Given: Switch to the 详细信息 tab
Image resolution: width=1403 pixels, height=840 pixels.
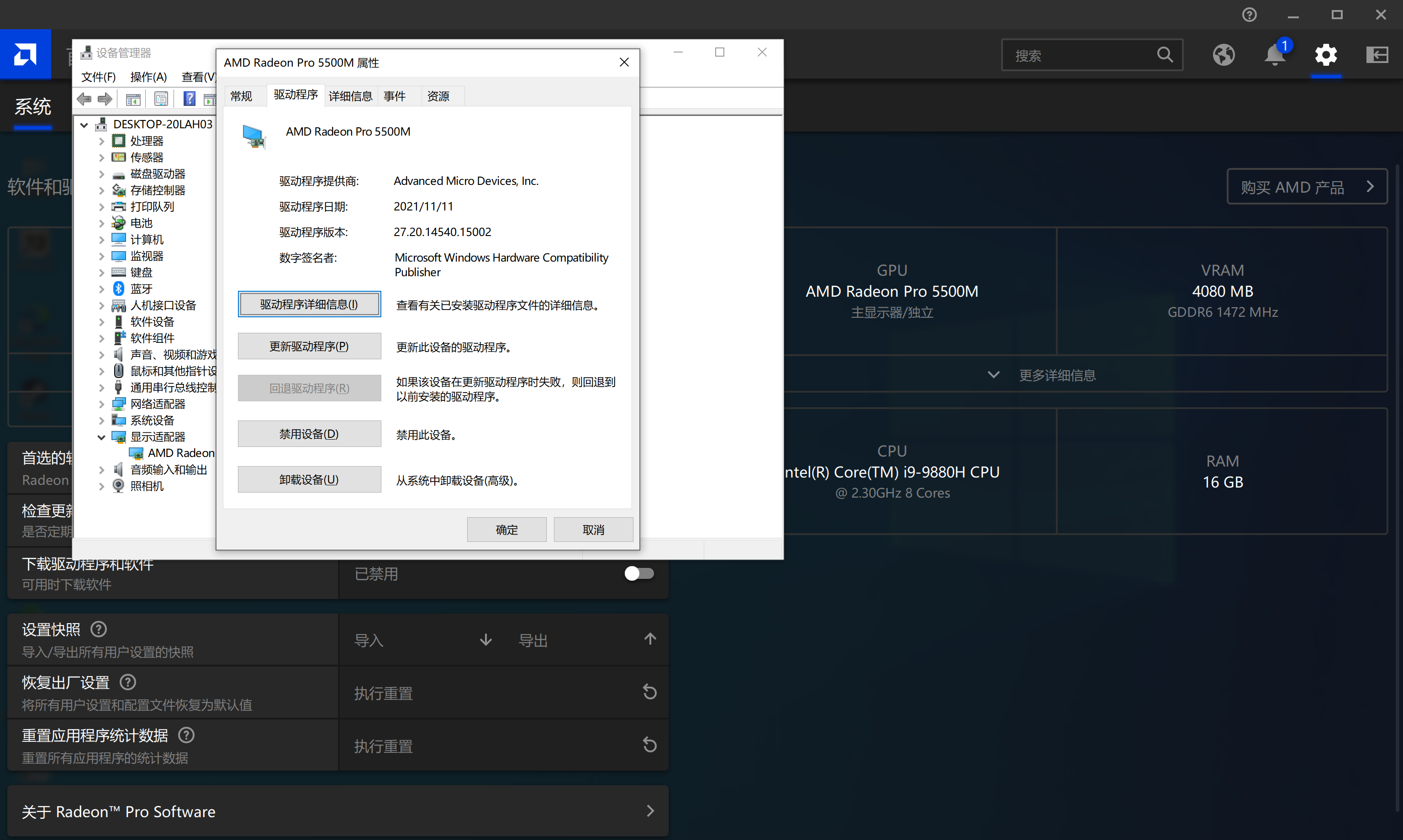Looking at the screenshot, I should [x=350, y=96].
